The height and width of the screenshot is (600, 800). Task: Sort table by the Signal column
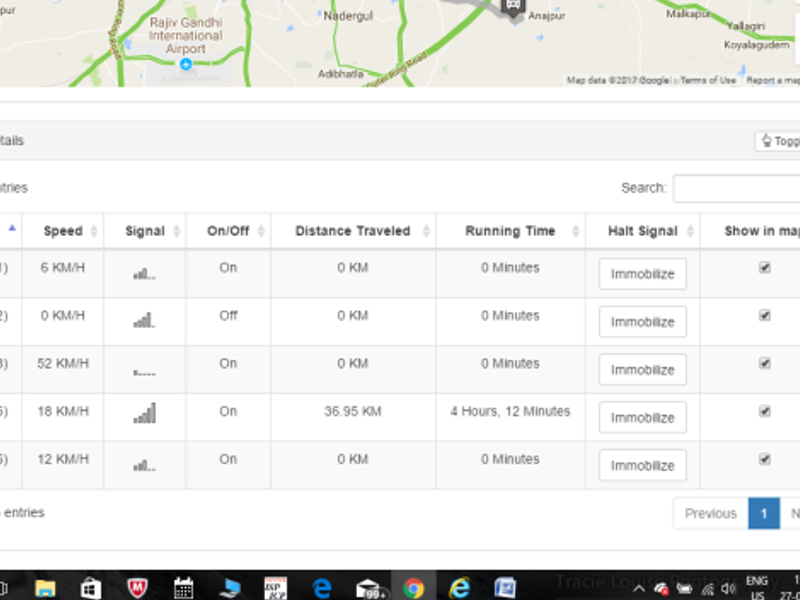click(x=145, y=231)
